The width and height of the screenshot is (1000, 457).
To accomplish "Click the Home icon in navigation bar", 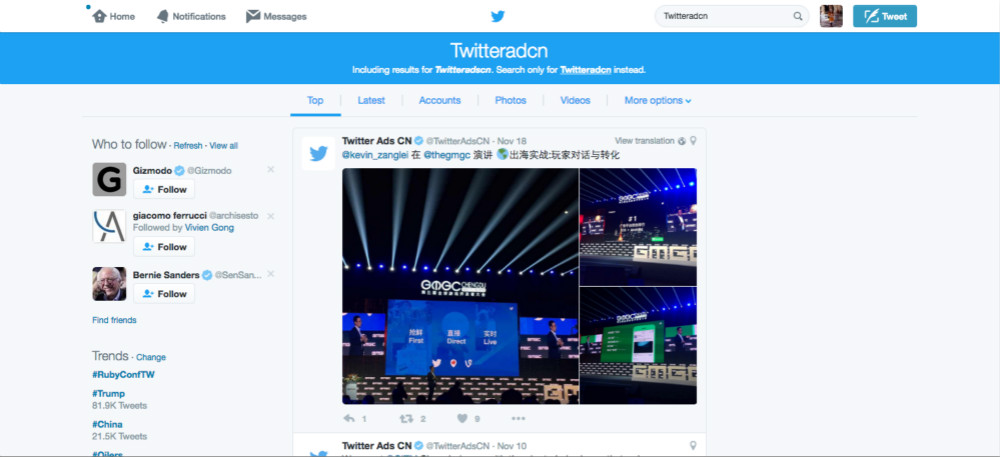I will click(99, 16).
